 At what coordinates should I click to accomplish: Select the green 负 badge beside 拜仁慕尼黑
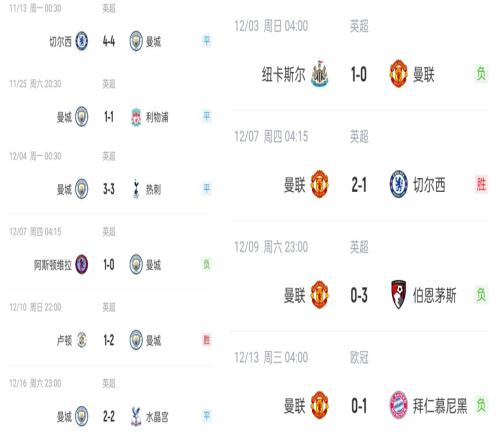481,405
